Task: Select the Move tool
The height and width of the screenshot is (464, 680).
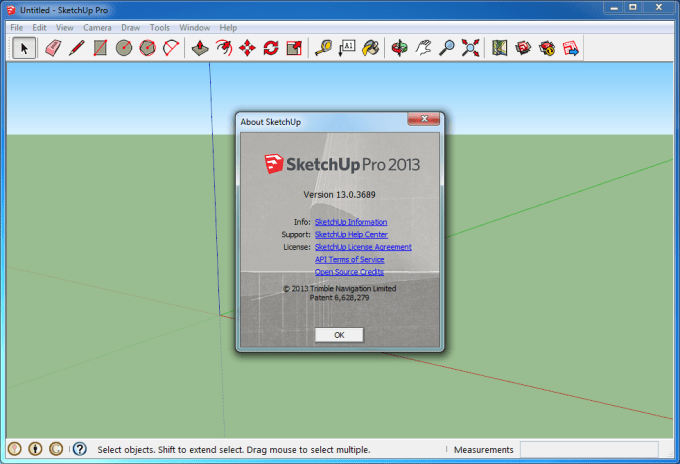Action: click(x=247, y=48)
